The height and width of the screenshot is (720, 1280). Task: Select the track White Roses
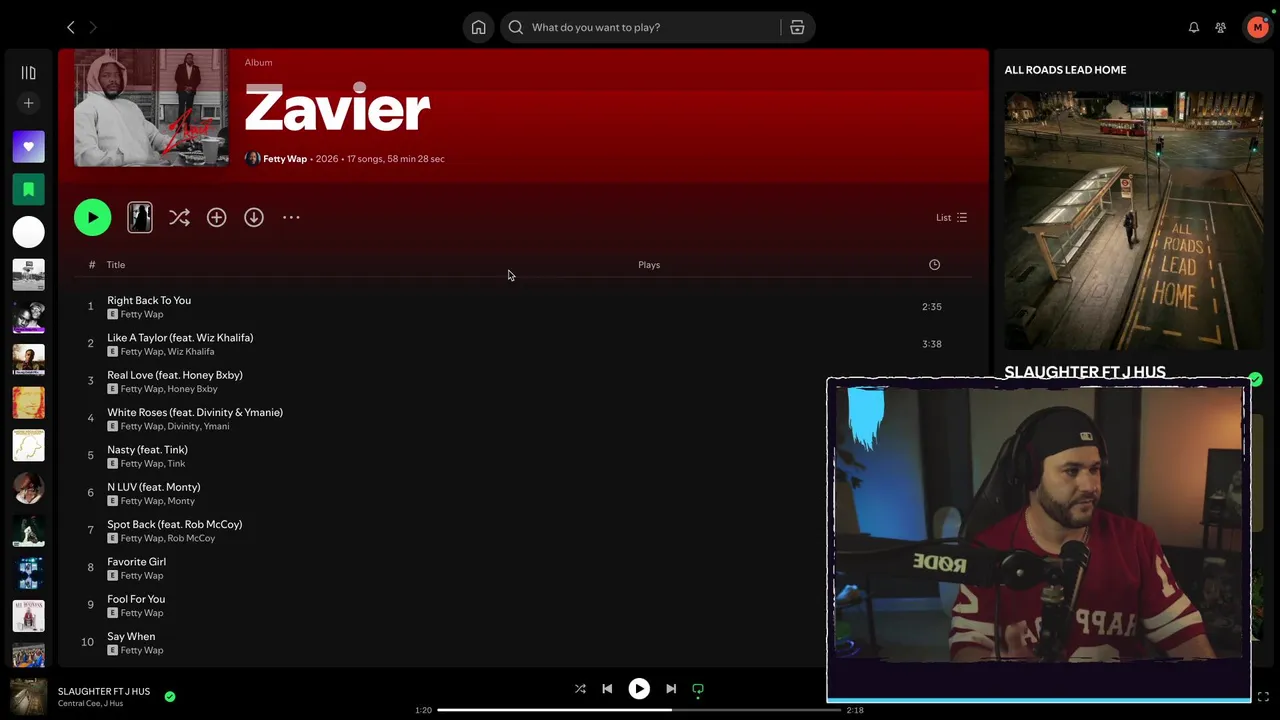point(195,412)
